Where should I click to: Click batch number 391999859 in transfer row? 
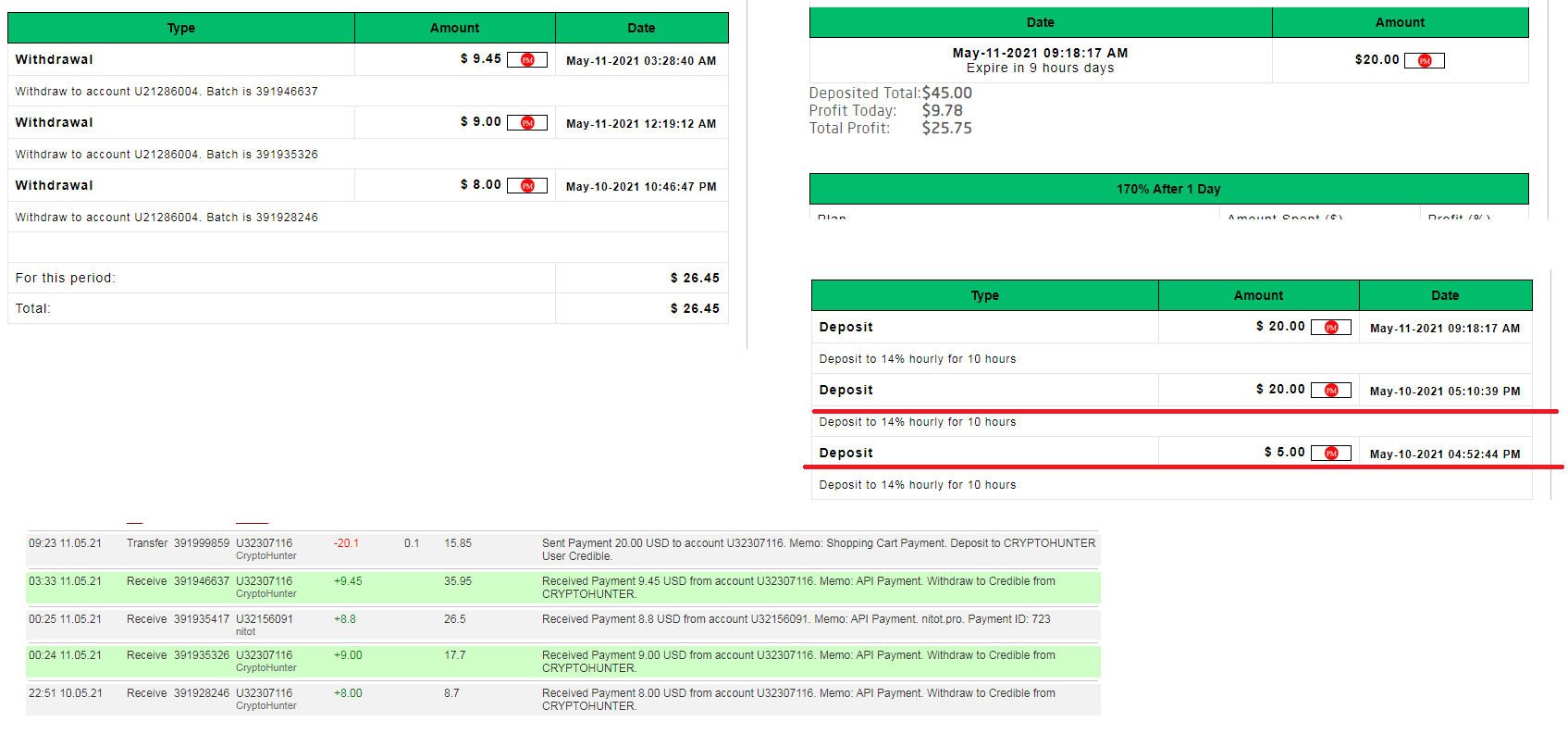tap(202, 543)
